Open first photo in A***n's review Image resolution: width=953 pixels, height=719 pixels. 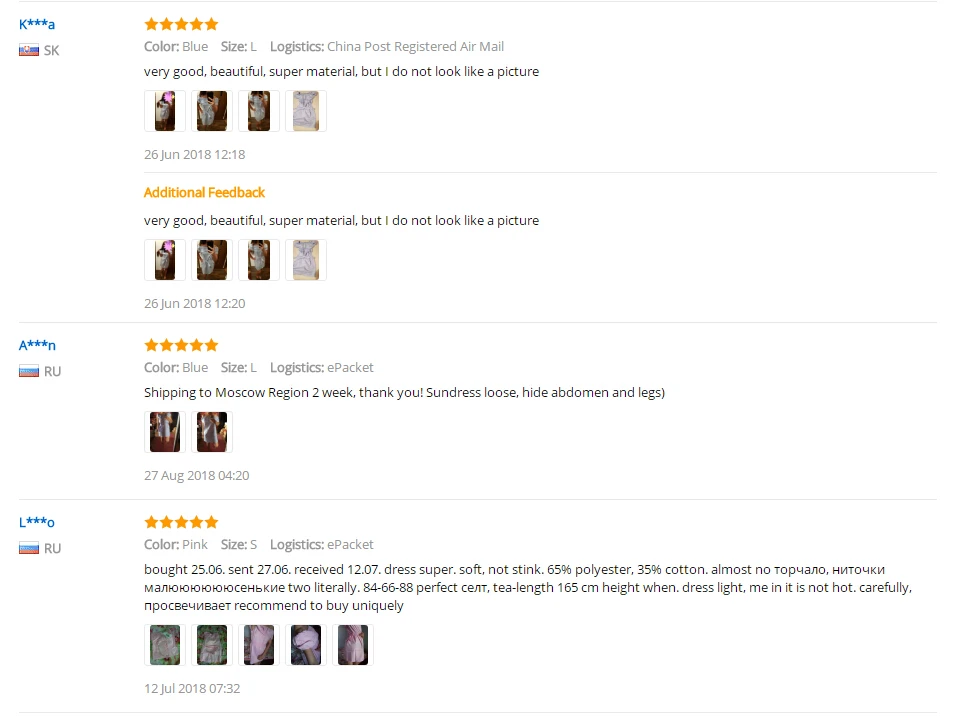pyautogui.click(x=165, y=432)
